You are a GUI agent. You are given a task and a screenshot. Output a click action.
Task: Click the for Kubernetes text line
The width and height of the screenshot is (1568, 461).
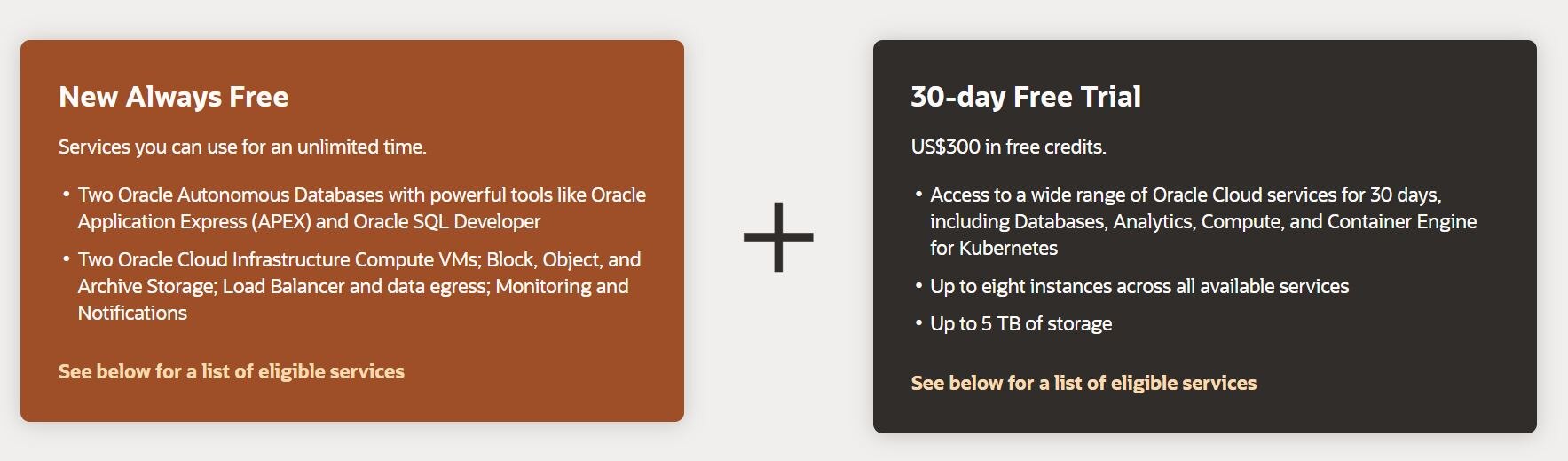(x=994, y=248)
